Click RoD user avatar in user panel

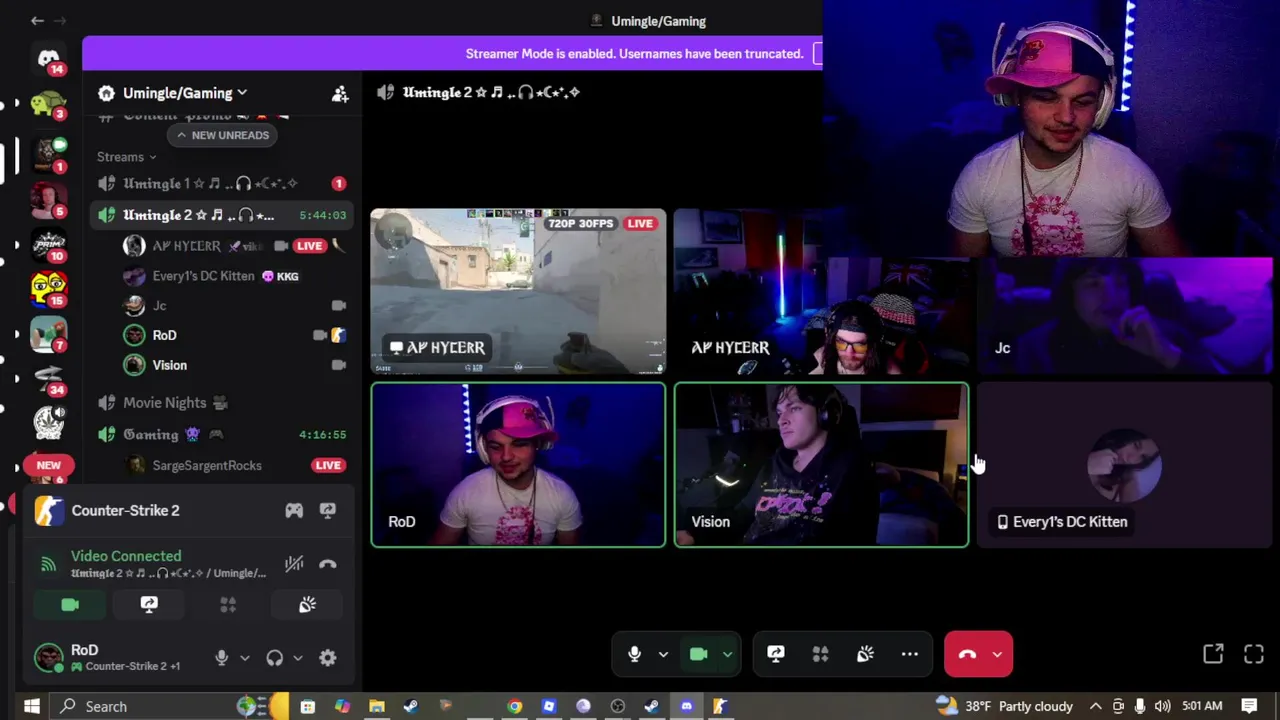pyautogui.click(x=48, y=657)
